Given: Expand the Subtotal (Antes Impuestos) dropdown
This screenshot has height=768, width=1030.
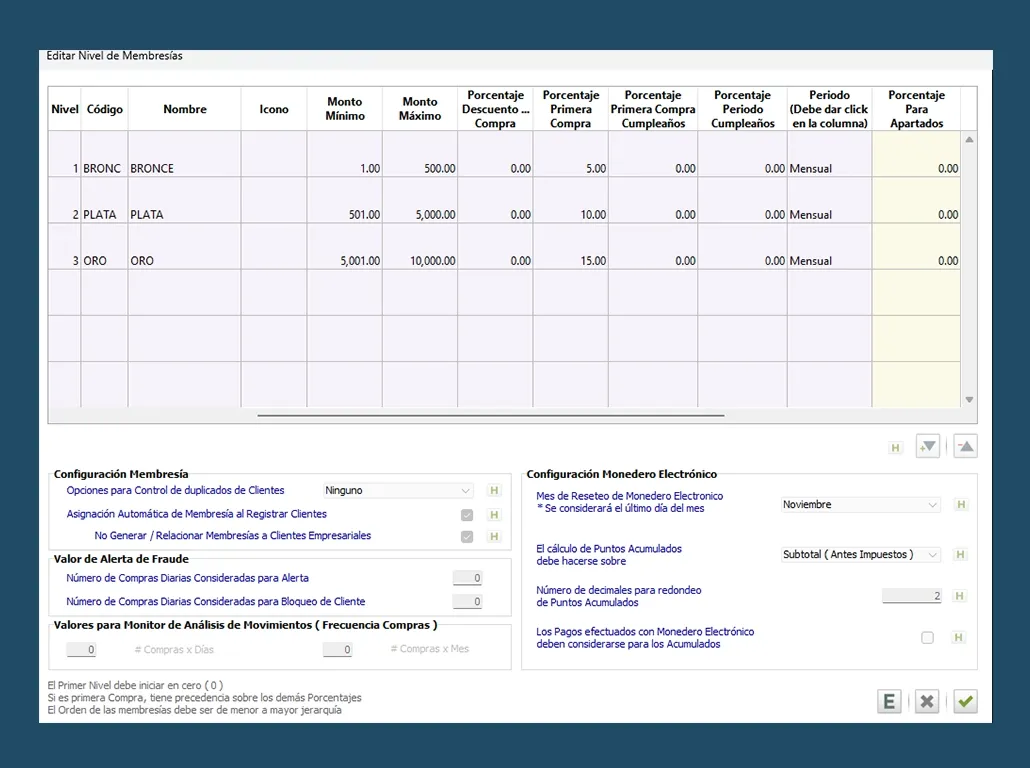Looking at the screenshot, I should tap(860, 555).
